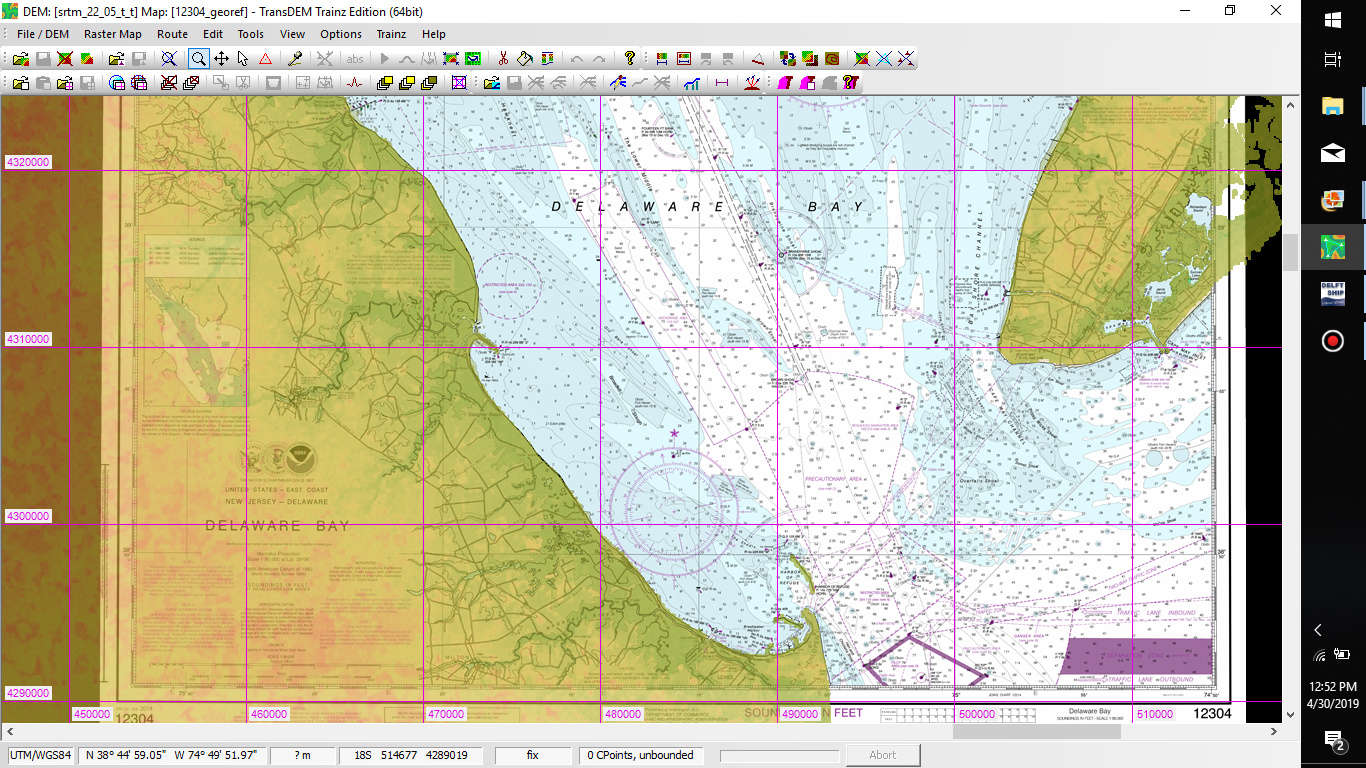Click the 510000 grid easting label

point(1155,714)
